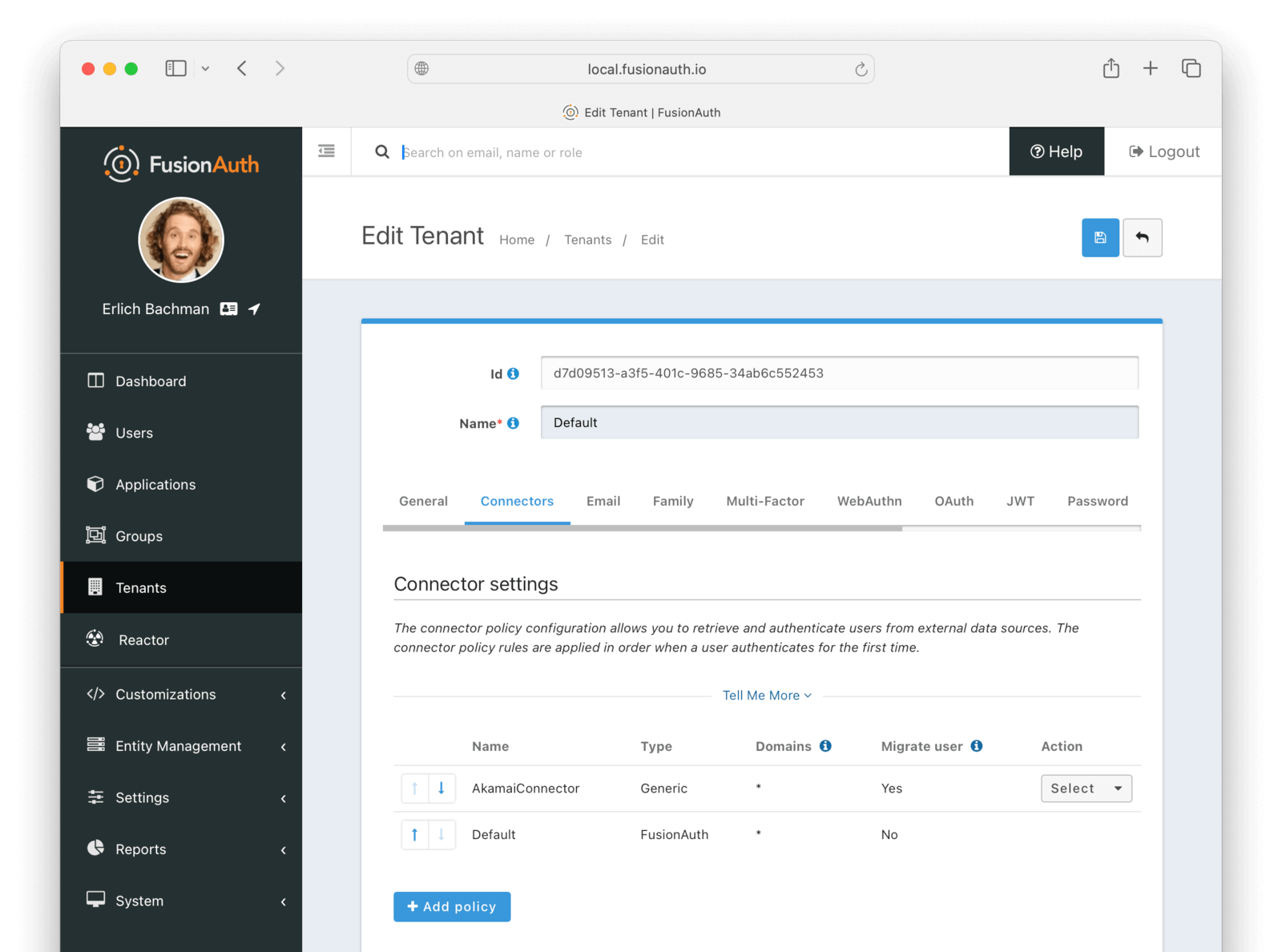Click the search field for email or role
This screenshot has height=952, width=1282.
coord(601,151)
